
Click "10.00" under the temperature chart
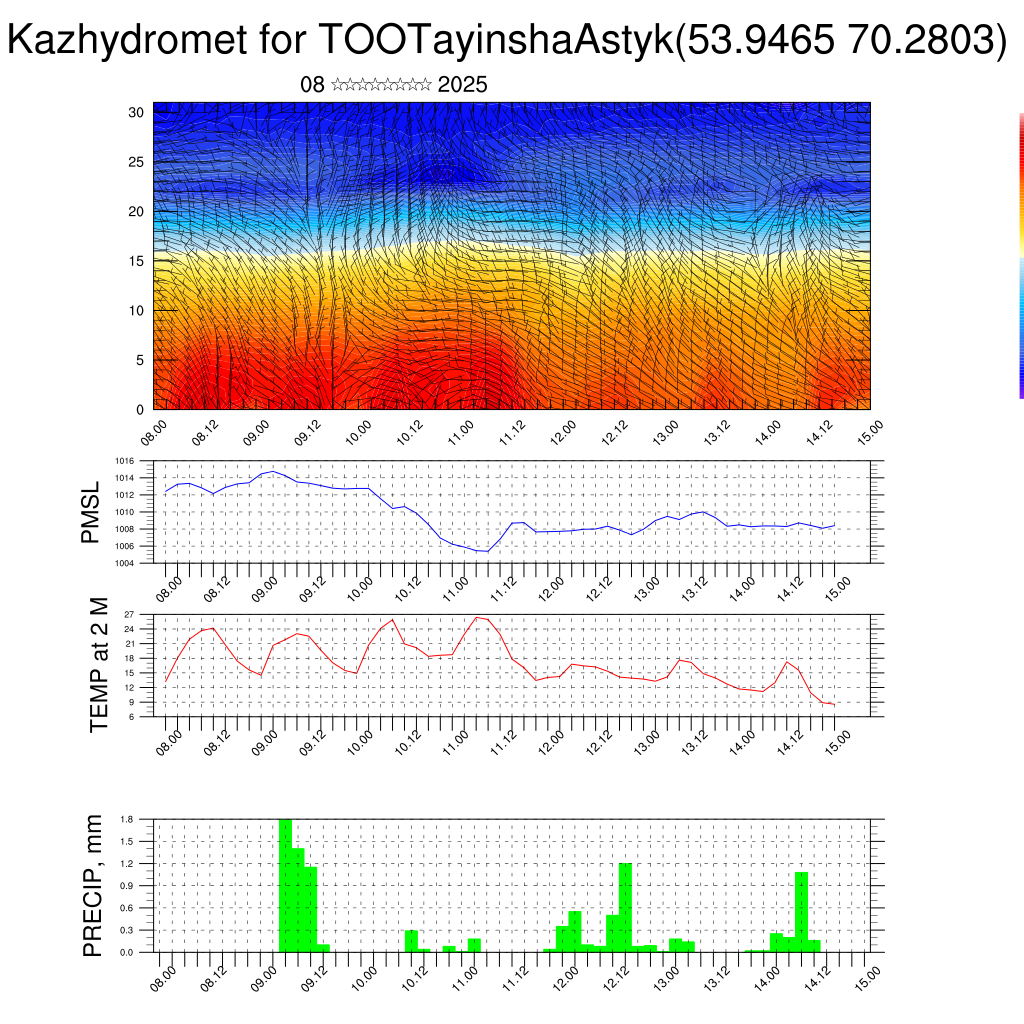(360, 743)
